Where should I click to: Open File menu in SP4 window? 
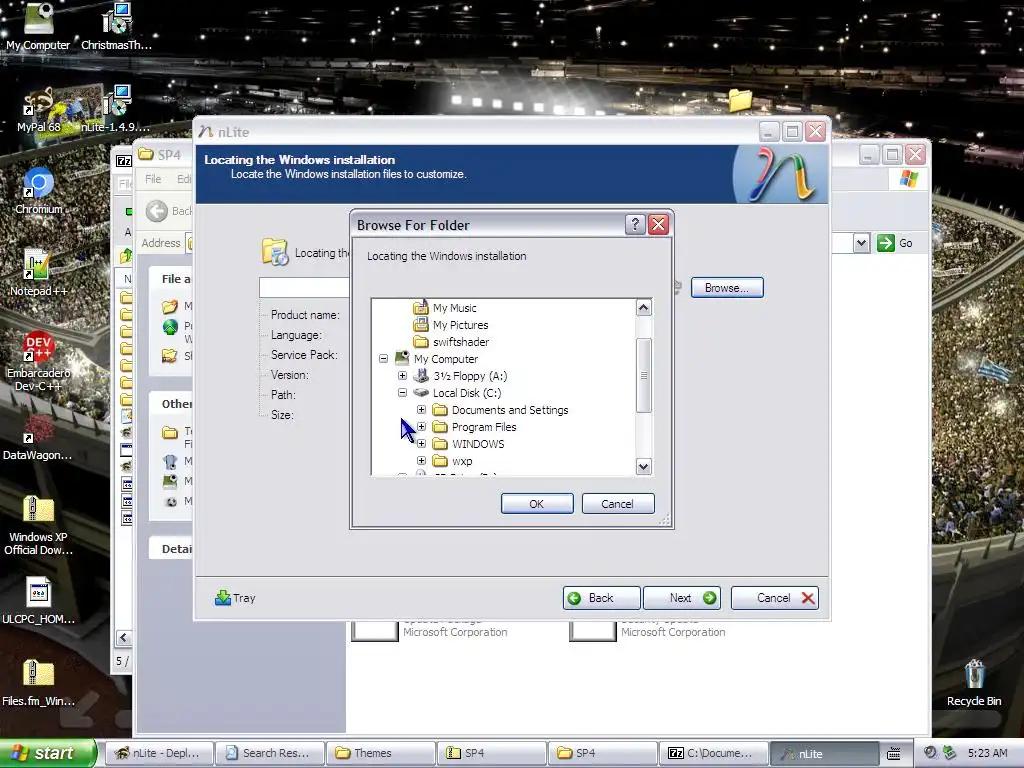pyautogui.click(x=153, y=179)
